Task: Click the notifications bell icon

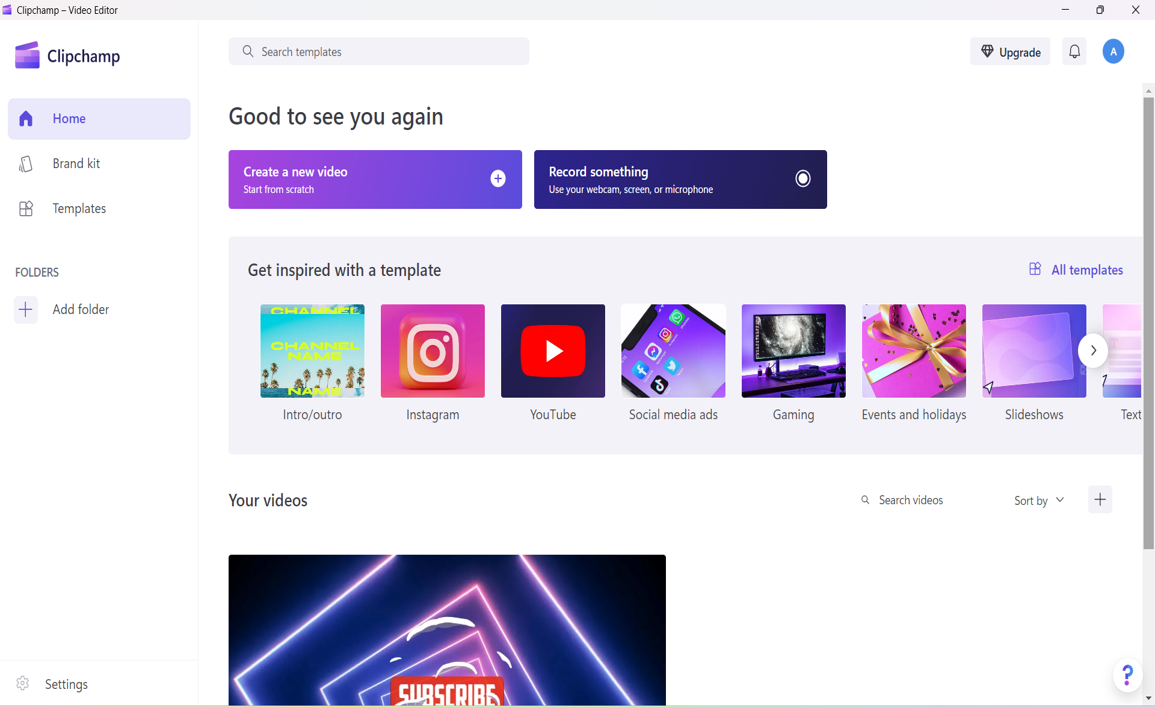Action: 1074,52
